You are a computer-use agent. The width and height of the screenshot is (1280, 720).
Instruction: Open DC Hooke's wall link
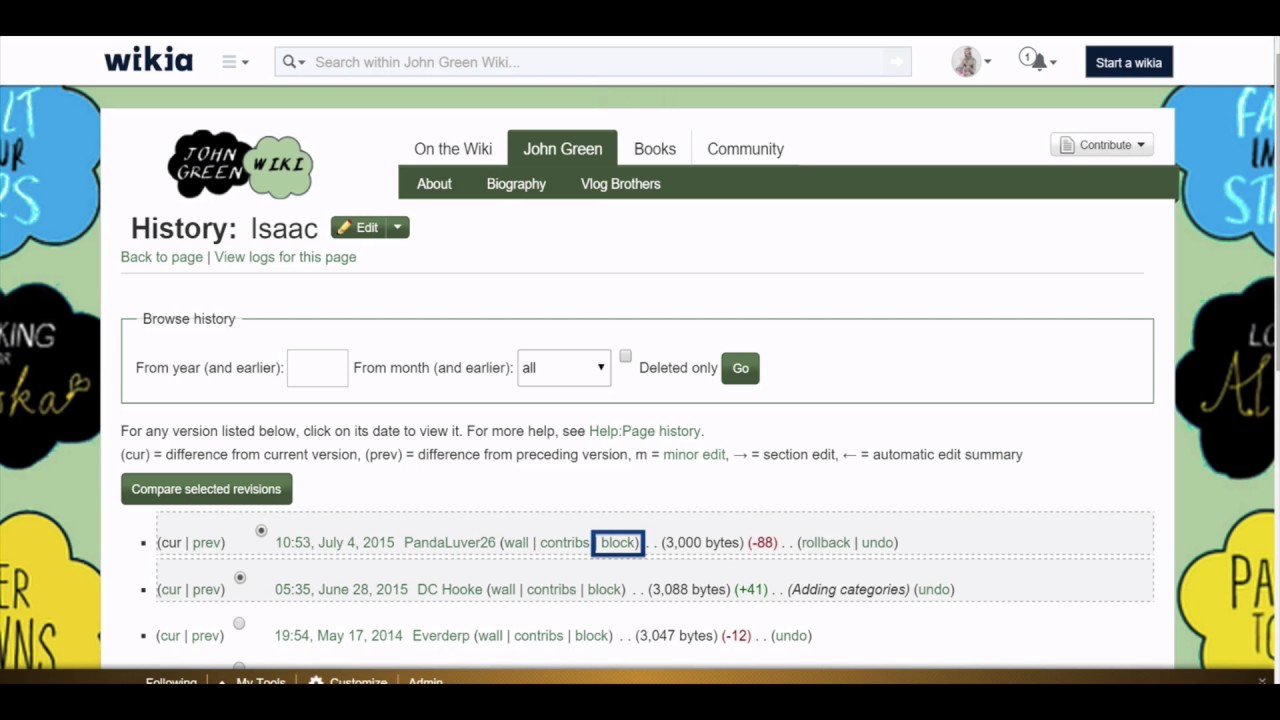tap(503, 590)
